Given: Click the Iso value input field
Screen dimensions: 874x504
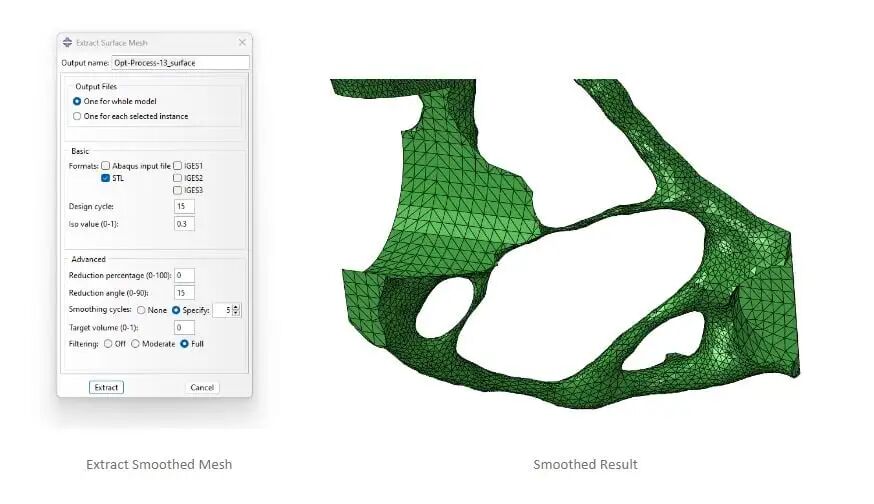Looking at the screenshot, I should tap(184, 224).
